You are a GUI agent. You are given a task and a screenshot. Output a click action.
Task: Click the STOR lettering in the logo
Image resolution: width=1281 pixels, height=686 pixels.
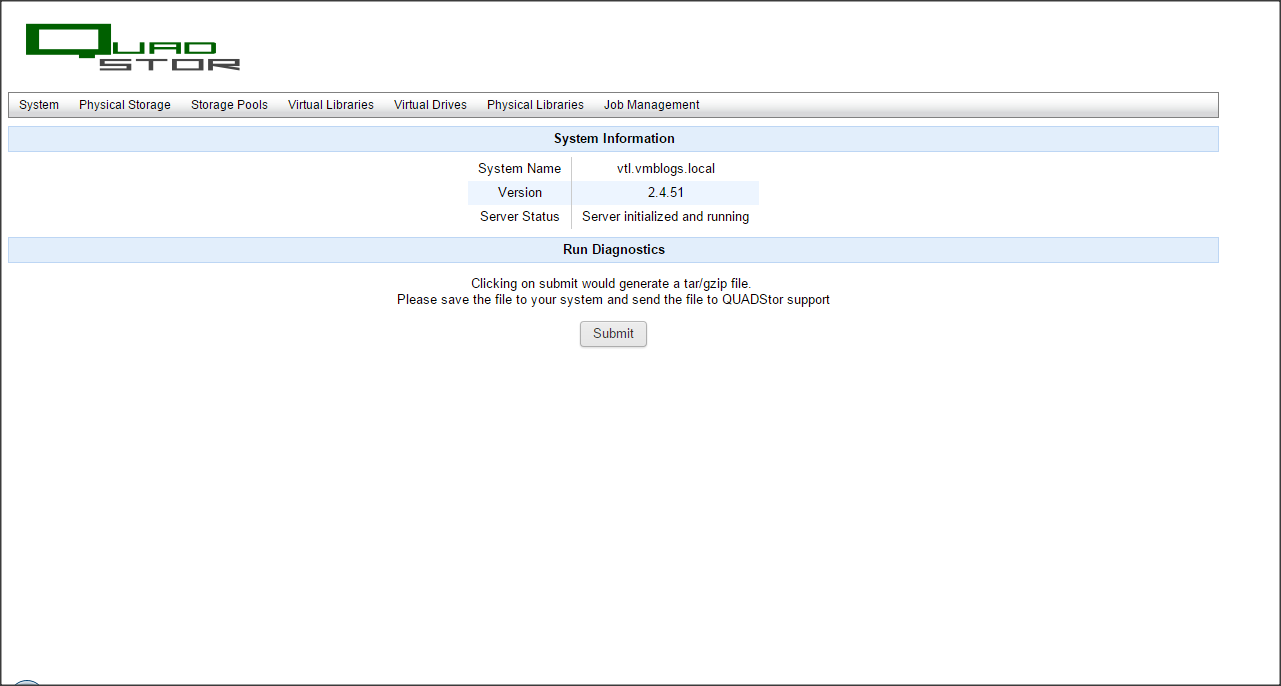[170, 64]
